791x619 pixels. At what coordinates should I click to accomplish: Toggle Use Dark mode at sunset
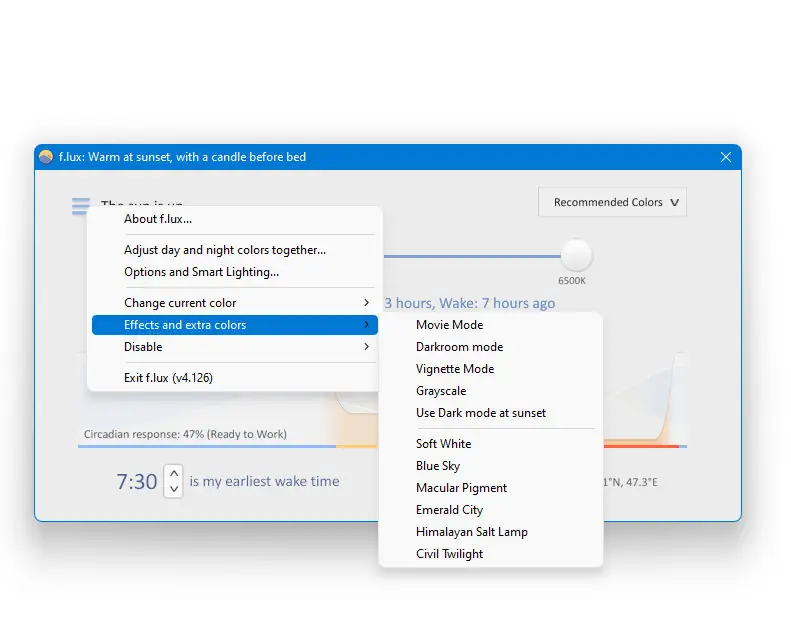[490, 413]
